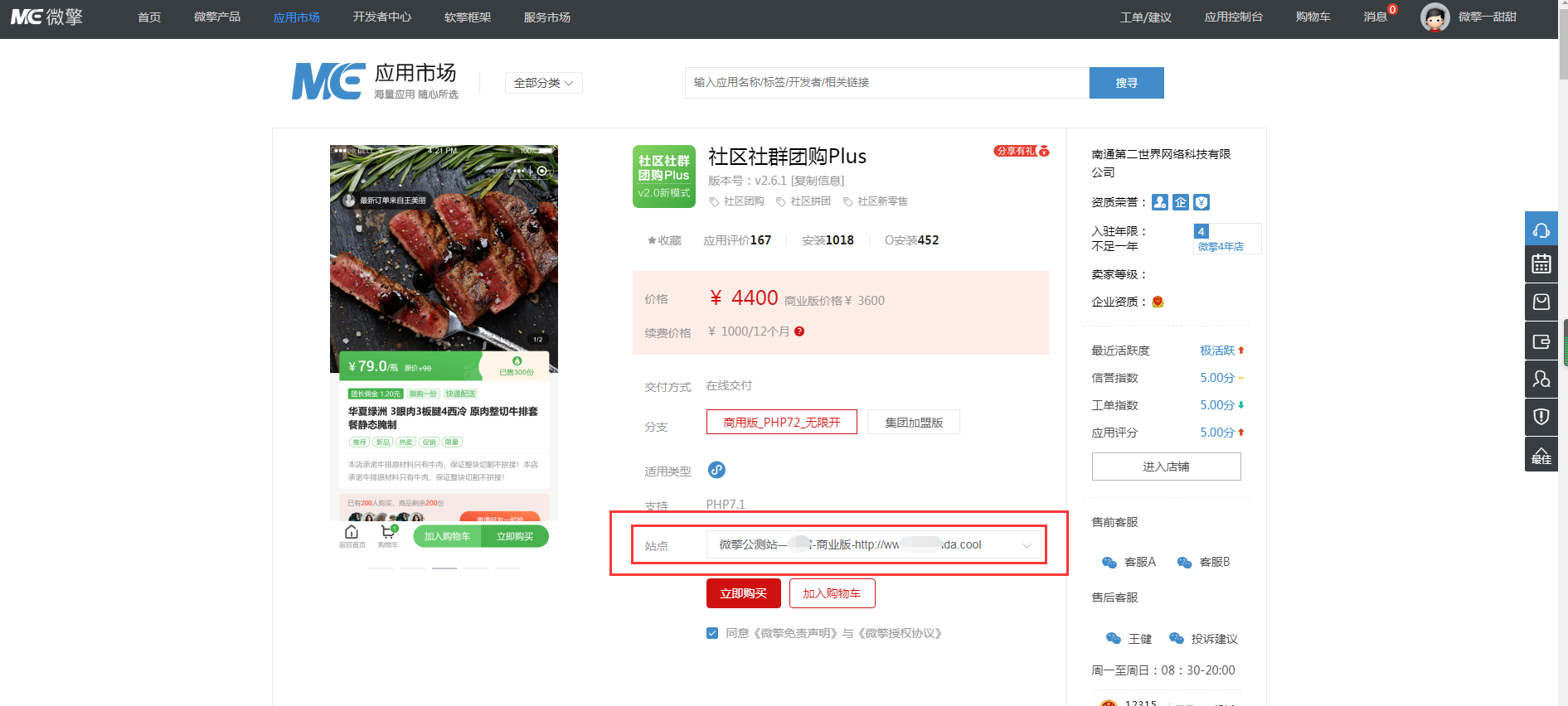Click the renewal price help question icon

coord(799,331)
